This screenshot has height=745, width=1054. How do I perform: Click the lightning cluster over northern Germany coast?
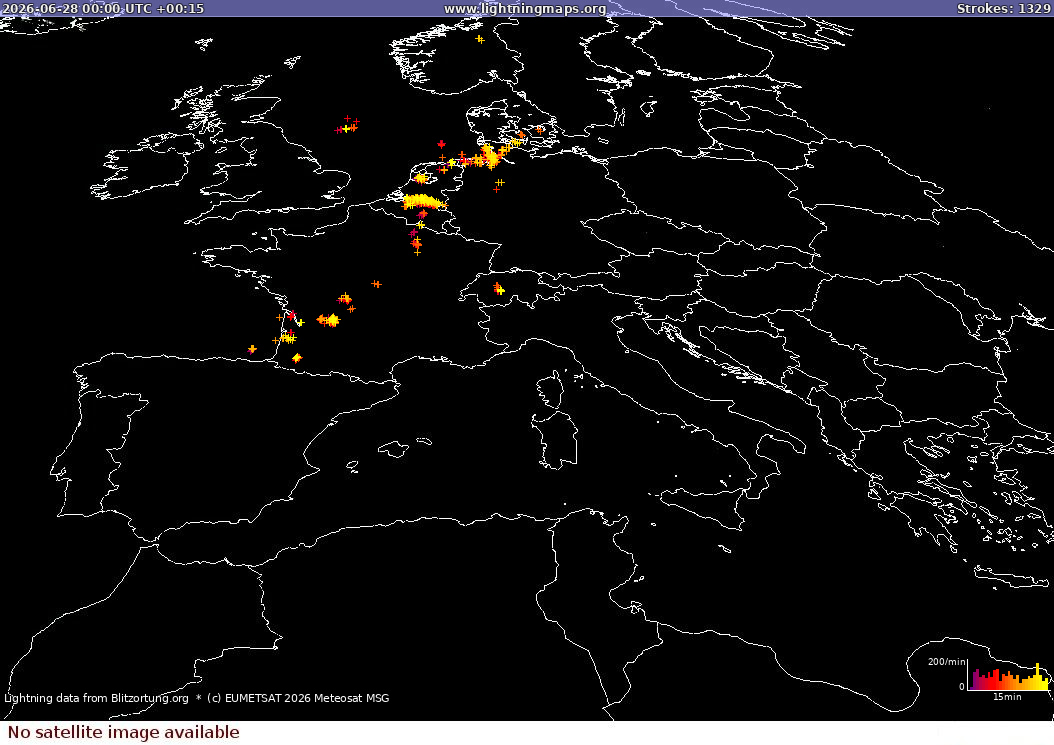[x=489, y=157]
